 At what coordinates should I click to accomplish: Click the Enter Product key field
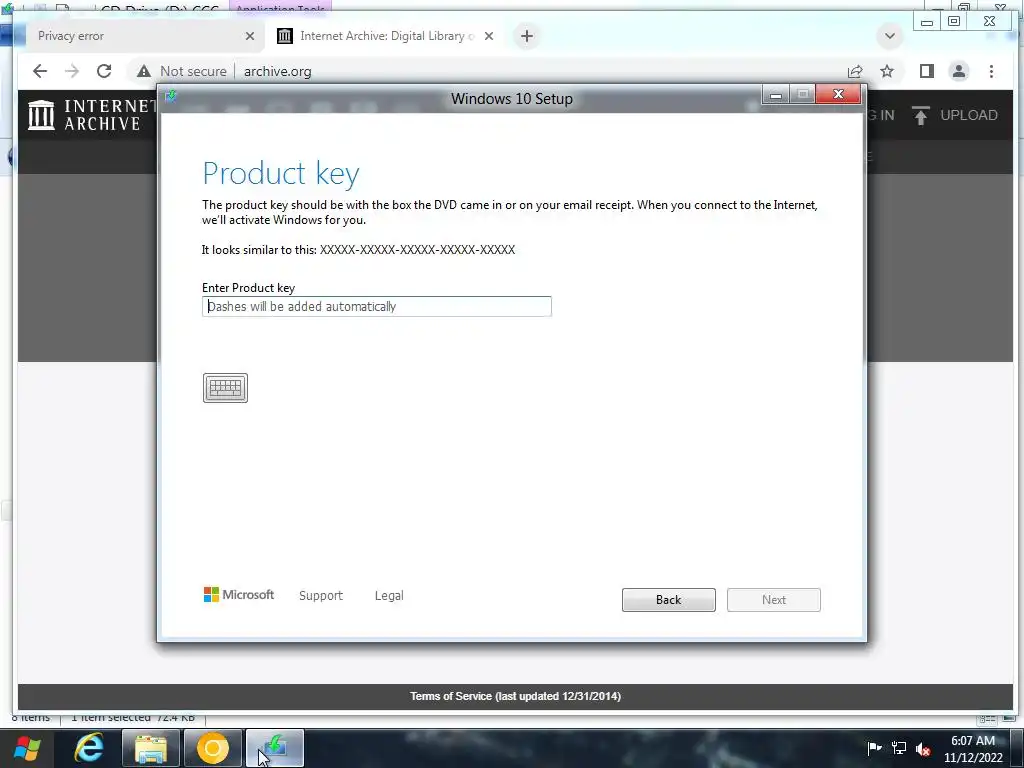click(x=377, y=306)
